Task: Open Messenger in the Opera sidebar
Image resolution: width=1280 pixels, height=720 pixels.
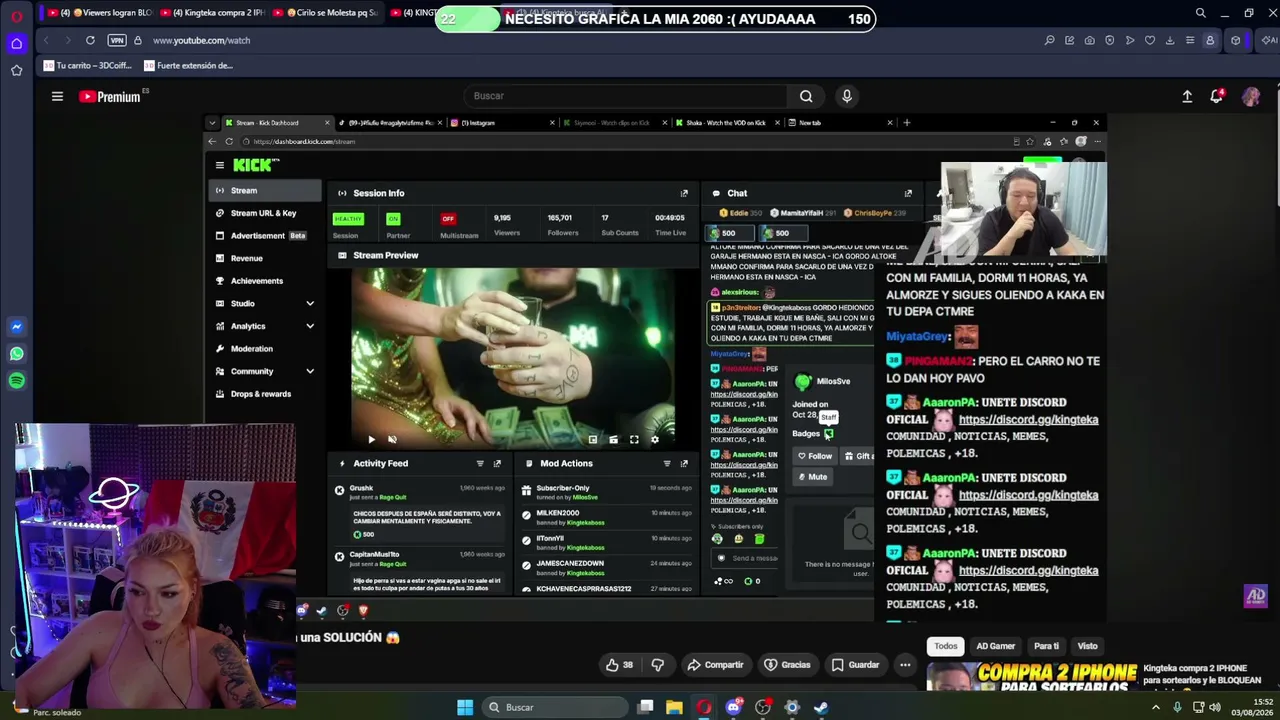Action: [x=16, y=327]
